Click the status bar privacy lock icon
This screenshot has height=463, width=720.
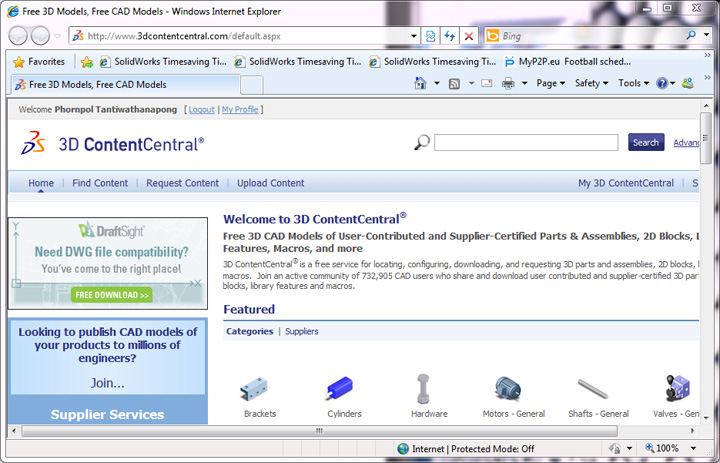coord(614,448)
